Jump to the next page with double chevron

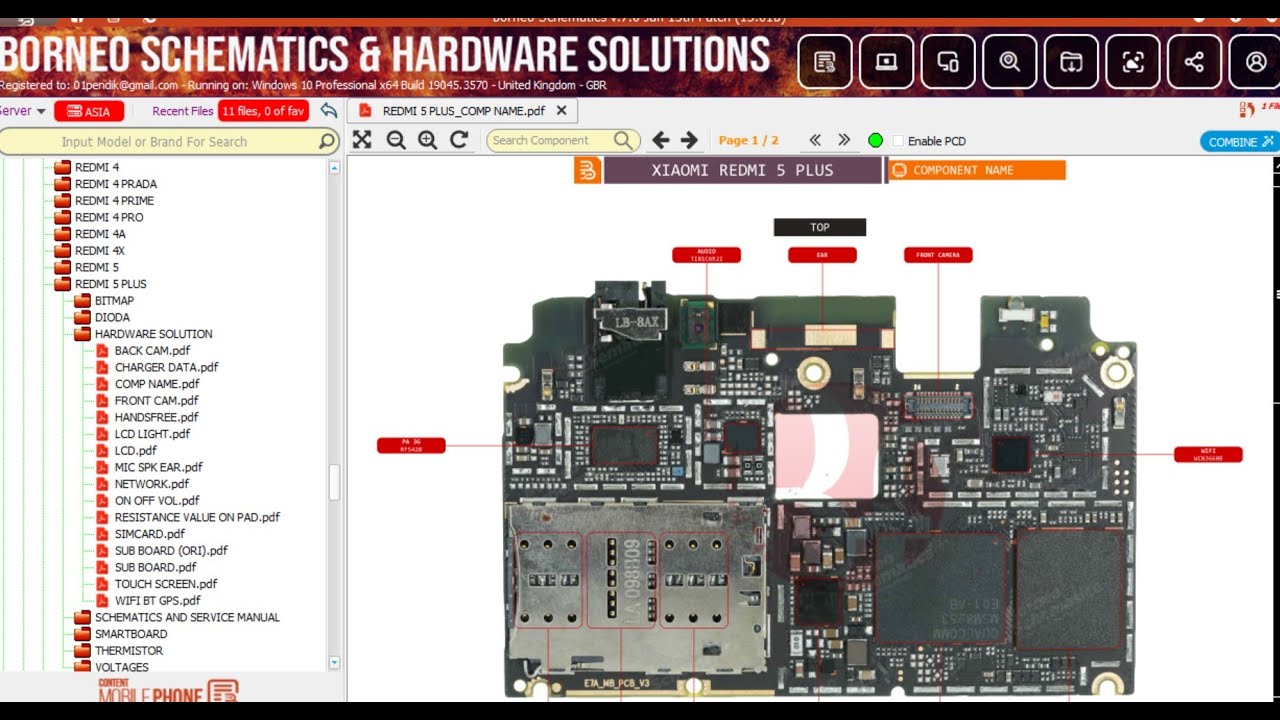click(x=844, y=140)
